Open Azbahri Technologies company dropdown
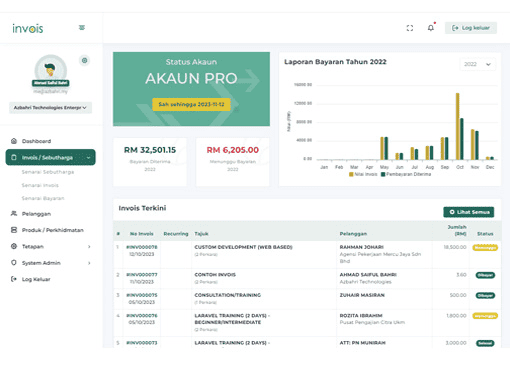Screen dimensions: 510x380 coord(50,108)
